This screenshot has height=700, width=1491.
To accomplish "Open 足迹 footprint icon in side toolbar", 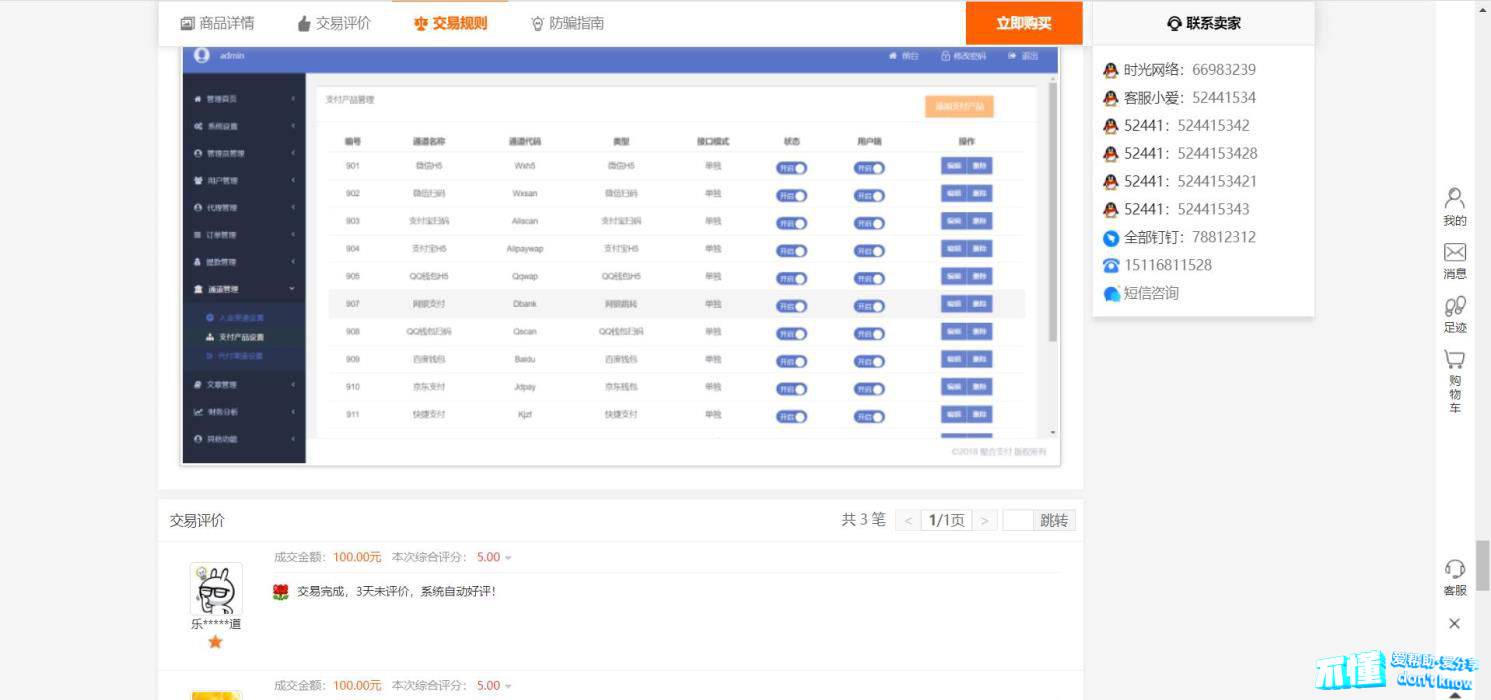I will pos(1455,306).
